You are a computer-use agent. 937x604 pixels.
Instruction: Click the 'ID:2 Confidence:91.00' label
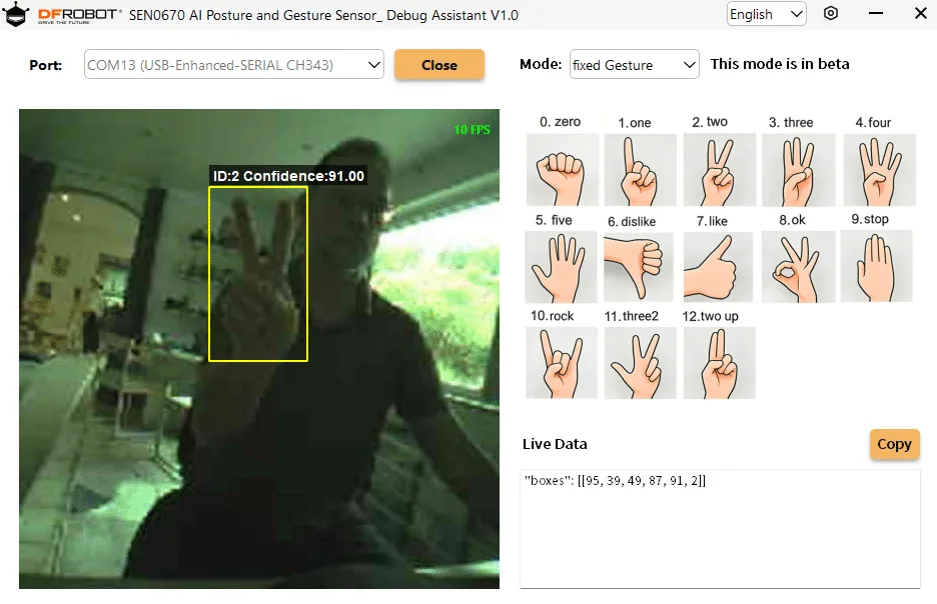[289, 176]
